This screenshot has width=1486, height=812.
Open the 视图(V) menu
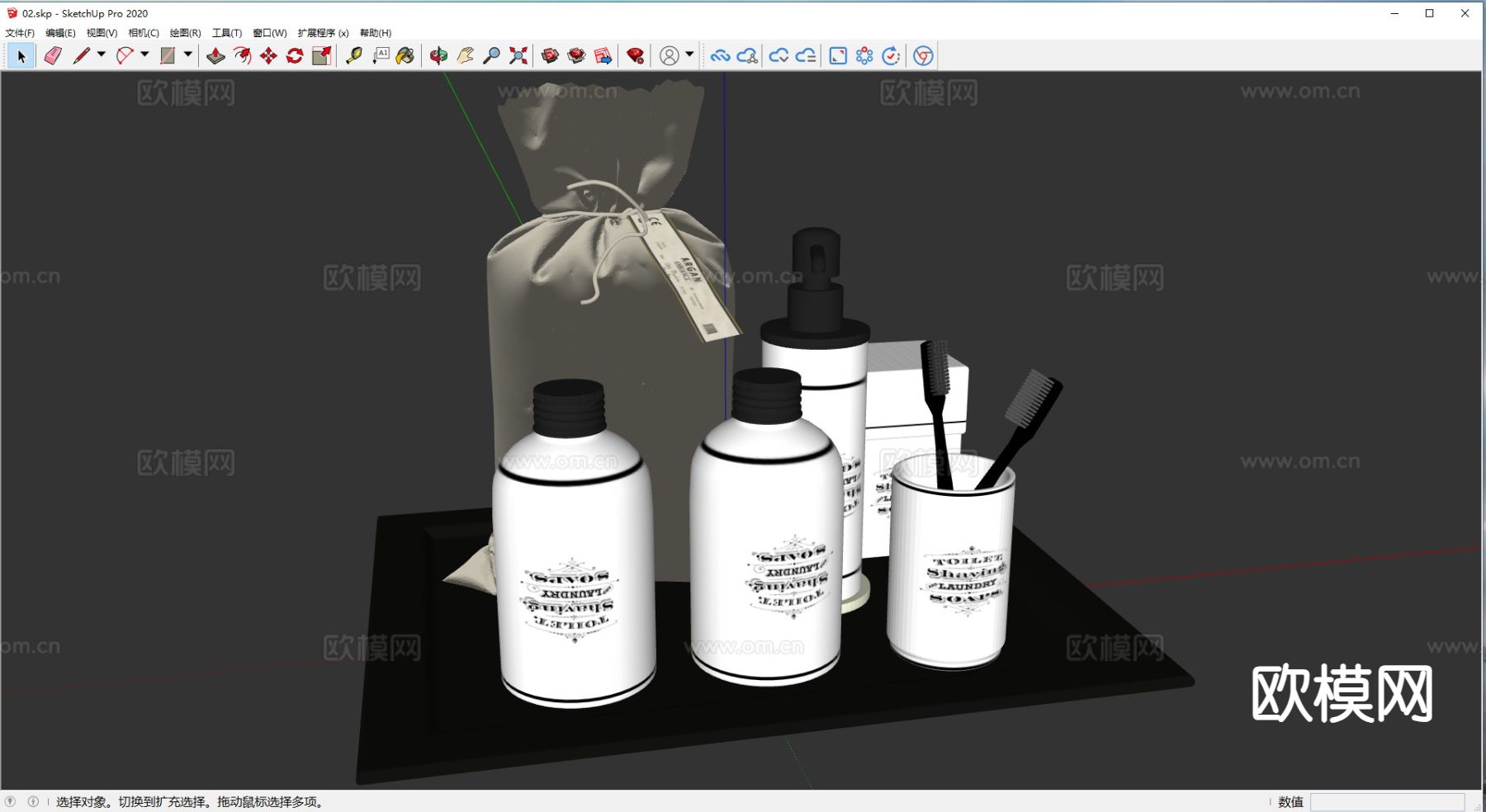tap(102, 33)
